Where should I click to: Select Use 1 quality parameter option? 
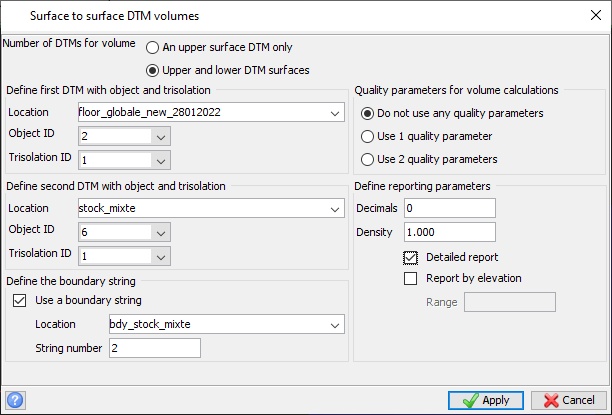368,136
